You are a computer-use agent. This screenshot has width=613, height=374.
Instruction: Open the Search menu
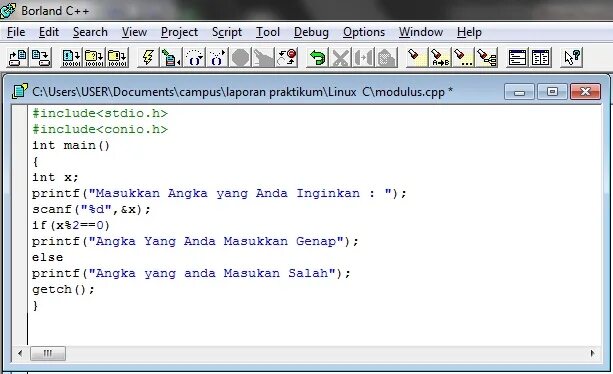[x=90, y=32]
